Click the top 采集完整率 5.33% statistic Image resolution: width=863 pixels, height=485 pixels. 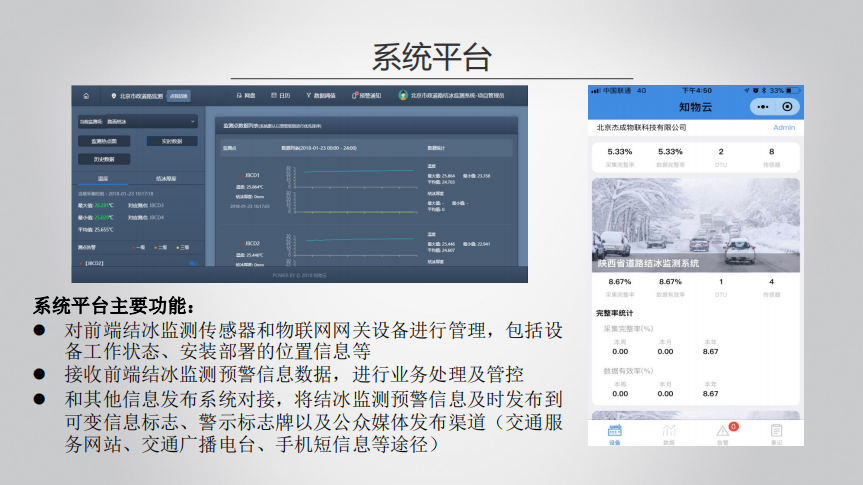[x=620, y=157]
